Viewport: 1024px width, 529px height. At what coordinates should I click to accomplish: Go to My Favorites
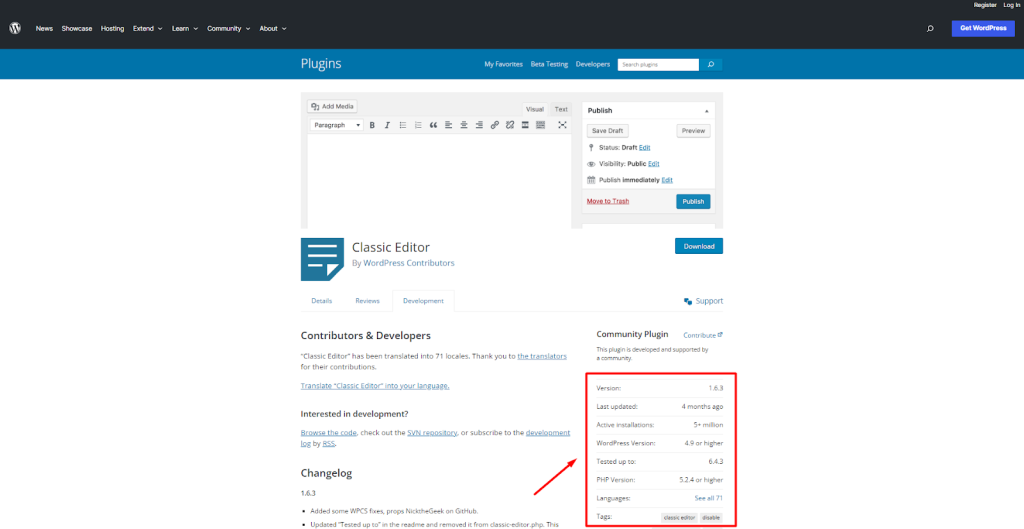(x=504, y=65)
